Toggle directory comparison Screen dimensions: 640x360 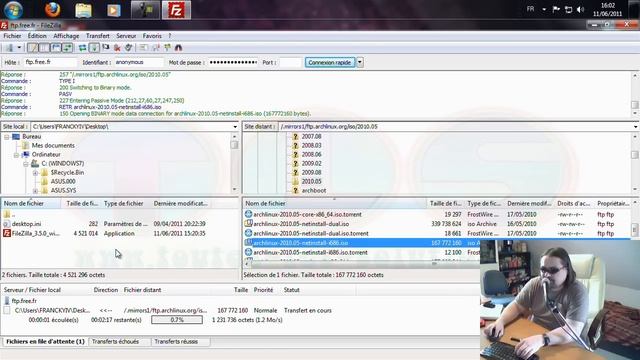coord(156,48)
